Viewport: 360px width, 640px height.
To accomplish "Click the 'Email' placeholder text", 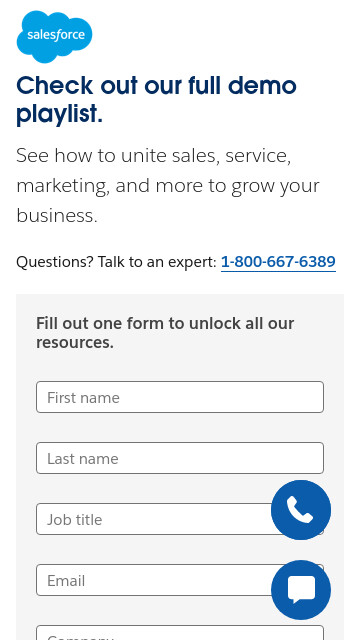I will click(66, 581).
